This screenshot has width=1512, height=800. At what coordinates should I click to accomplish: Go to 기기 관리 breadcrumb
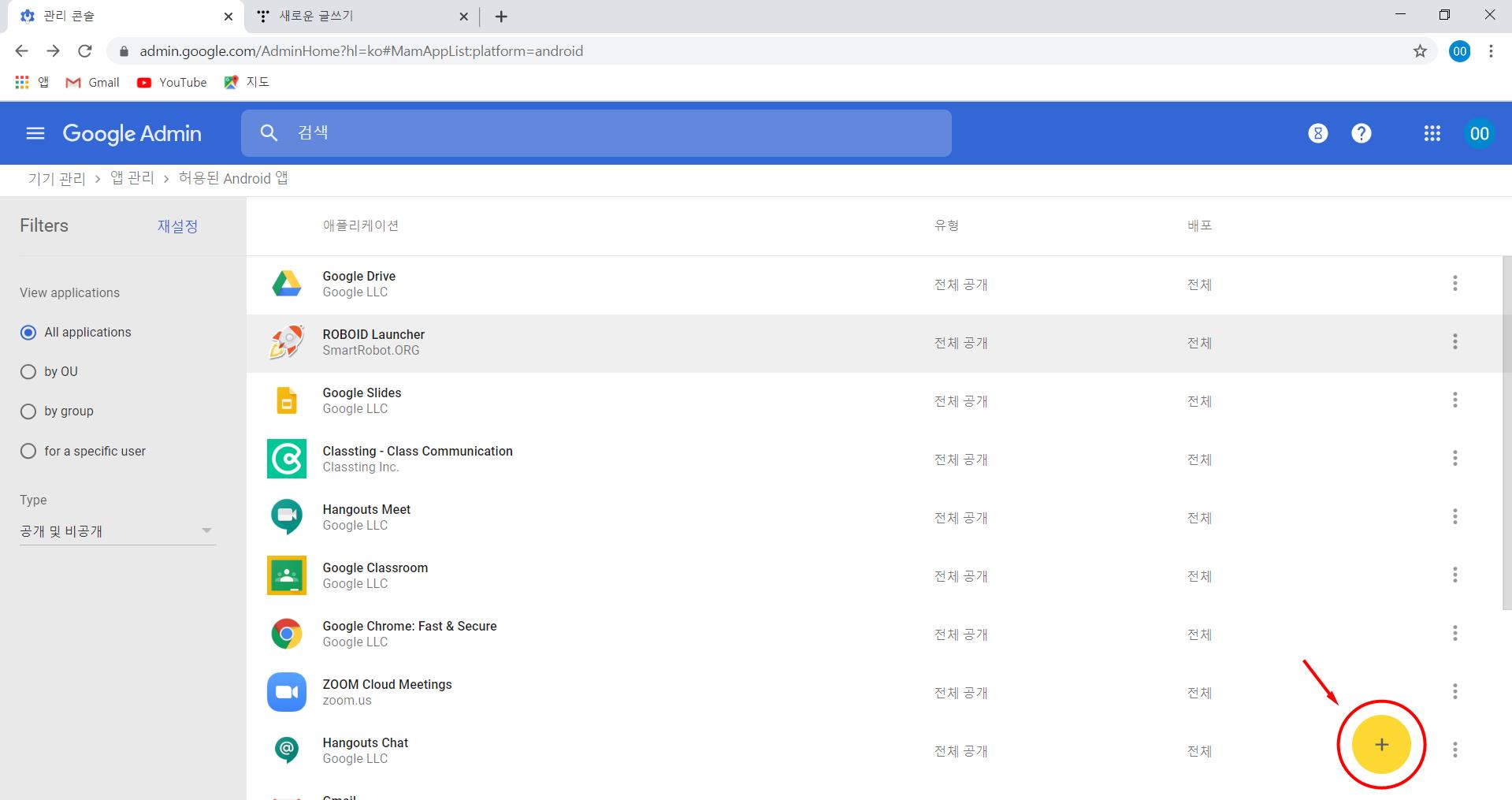(x=57, y=179)
